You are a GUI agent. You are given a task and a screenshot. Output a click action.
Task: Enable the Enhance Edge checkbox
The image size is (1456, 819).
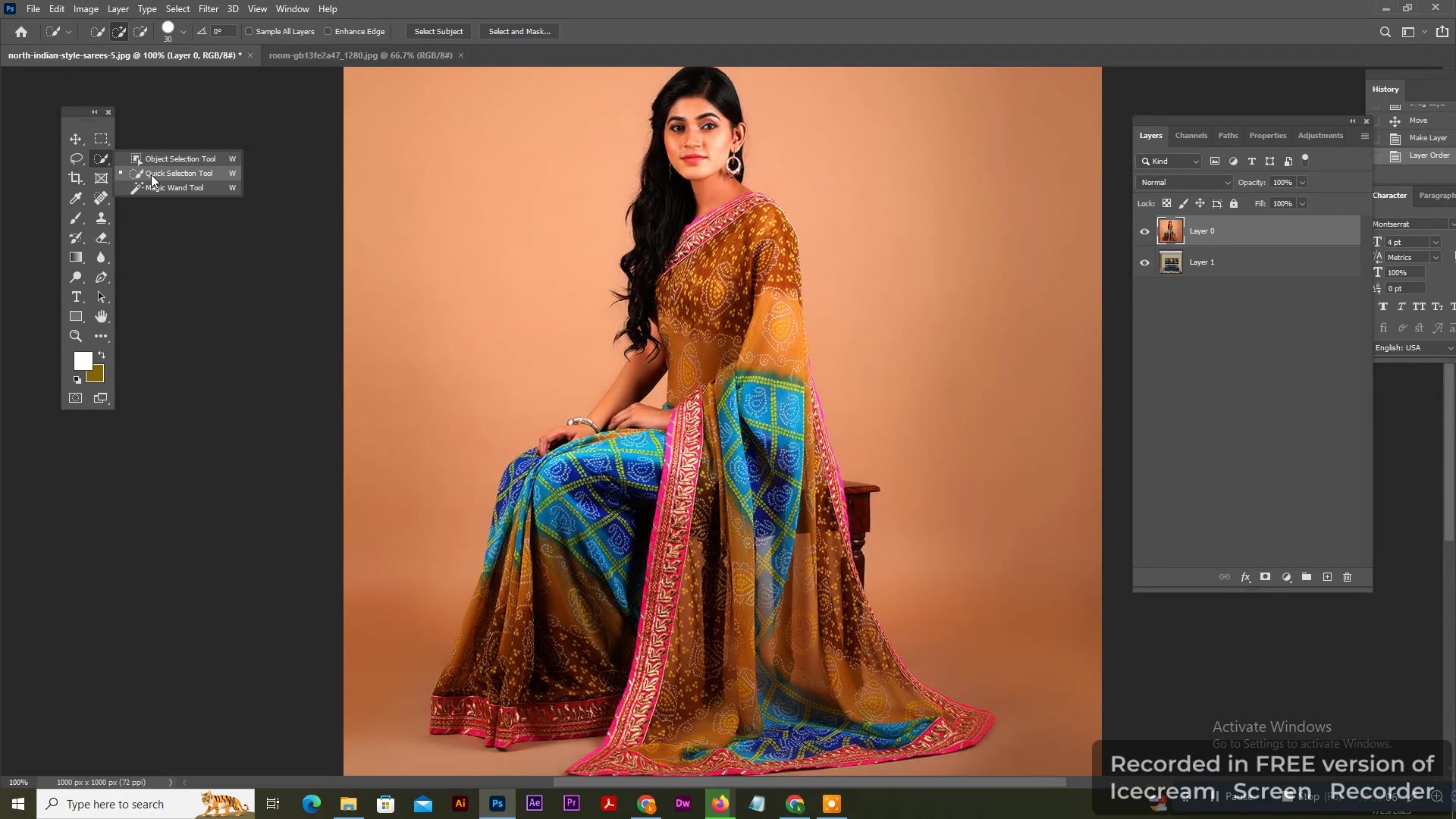click(x=328, y=32)
